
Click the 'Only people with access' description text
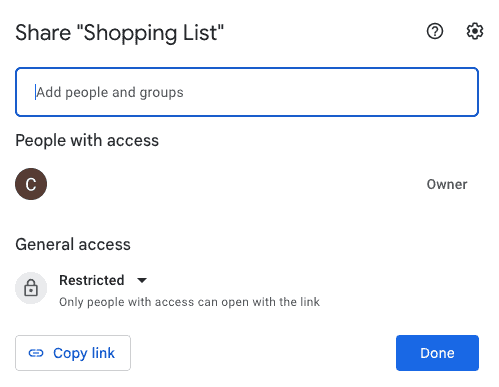(189, 302)
